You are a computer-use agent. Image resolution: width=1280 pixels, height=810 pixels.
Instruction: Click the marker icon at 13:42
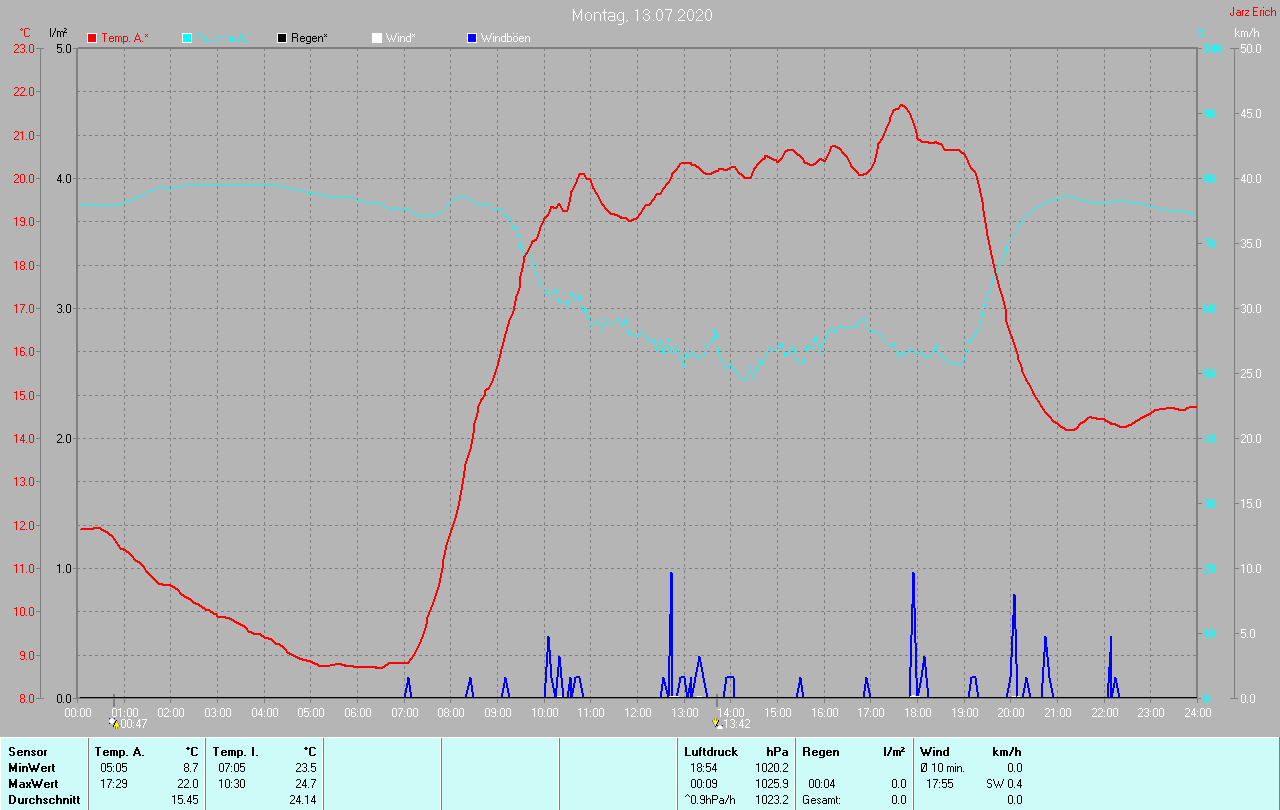(x=717, y=722)
